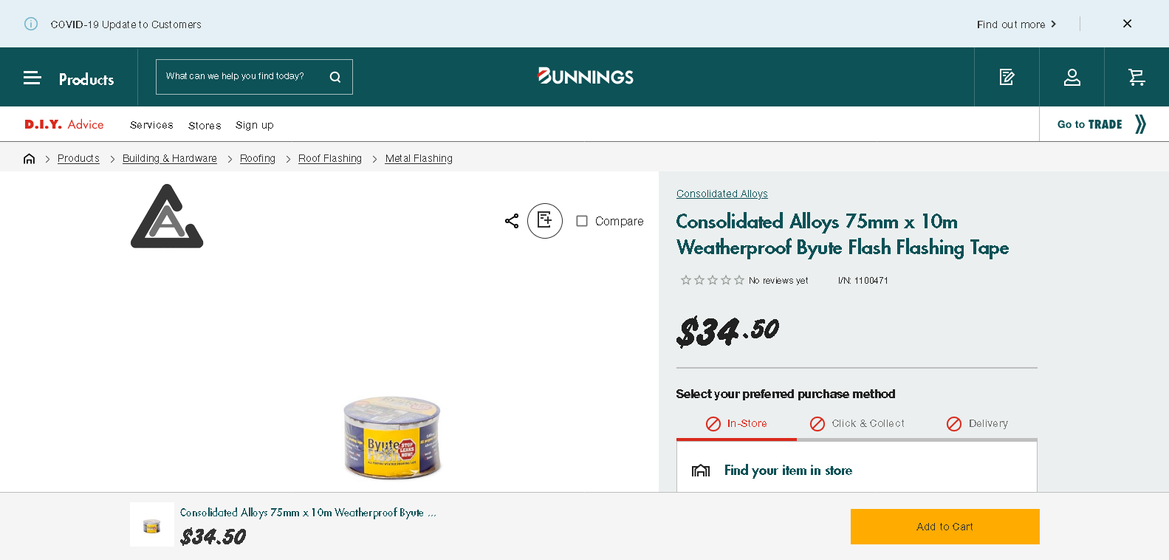
Task: Open the Consolidated Alloys brand link
Action: pyautogui.click(x=722, y=194)
